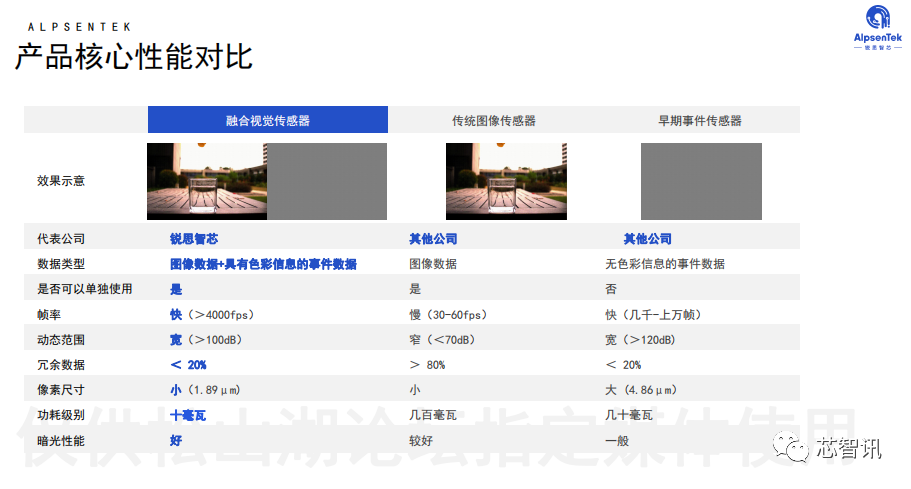This screenshot has width=911, height=489.
Task: Click the 十毫瓦 power consumption value
Action: point(188,415)
